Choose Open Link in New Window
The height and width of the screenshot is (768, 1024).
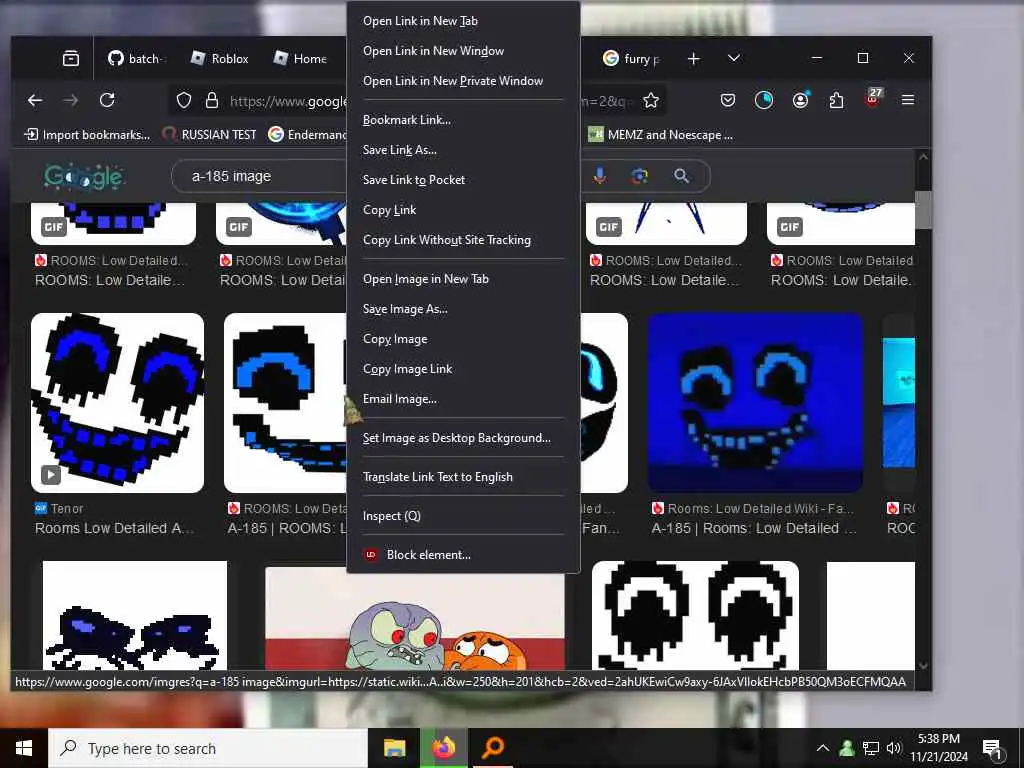(x=463, y=51)
